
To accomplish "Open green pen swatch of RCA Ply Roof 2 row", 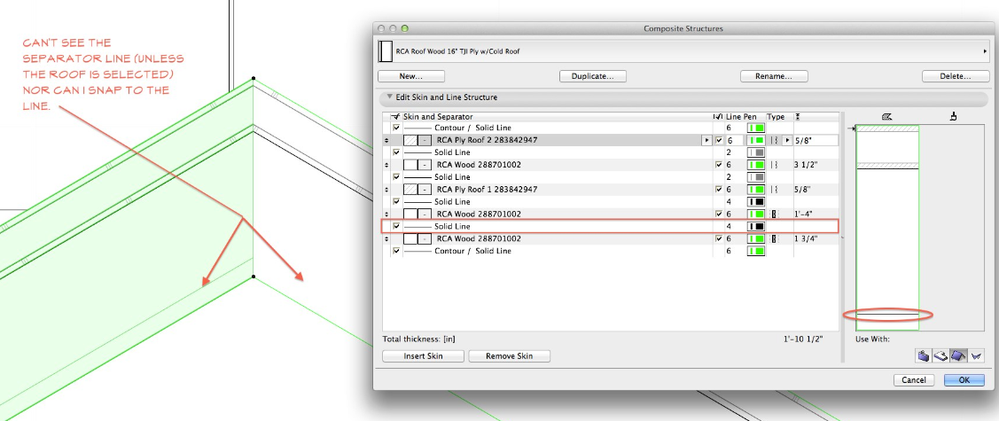I will [x=756, y=140].
